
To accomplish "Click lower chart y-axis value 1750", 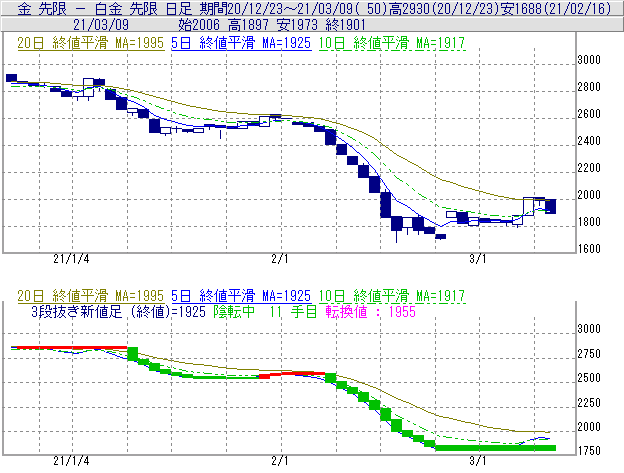I will 589,451.
